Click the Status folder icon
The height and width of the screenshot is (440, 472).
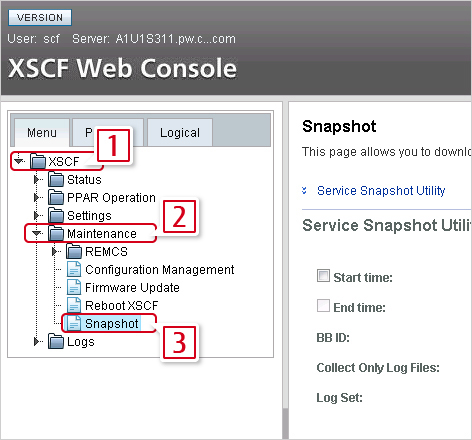(x=56, y=179)
